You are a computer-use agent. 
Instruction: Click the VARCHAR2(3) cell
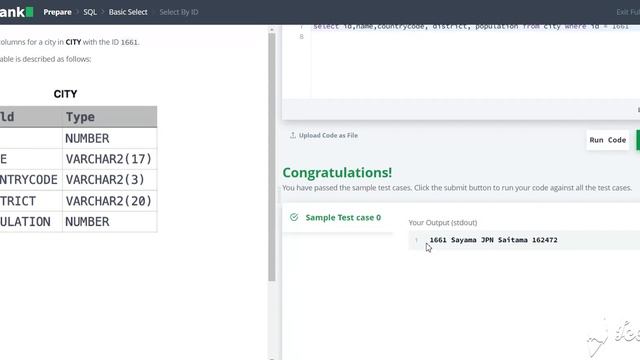point(109,180)
